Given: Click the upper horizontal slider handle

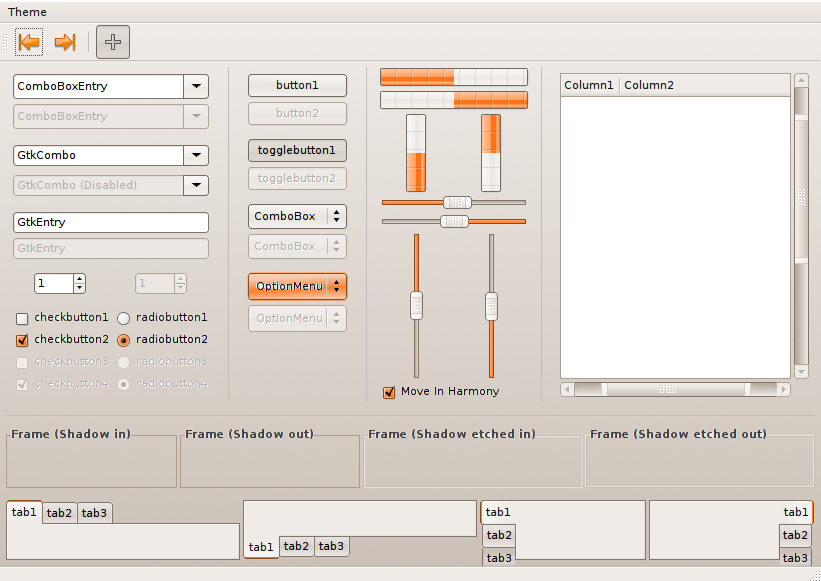Looking at the screenshot, I should coord(457,202).
